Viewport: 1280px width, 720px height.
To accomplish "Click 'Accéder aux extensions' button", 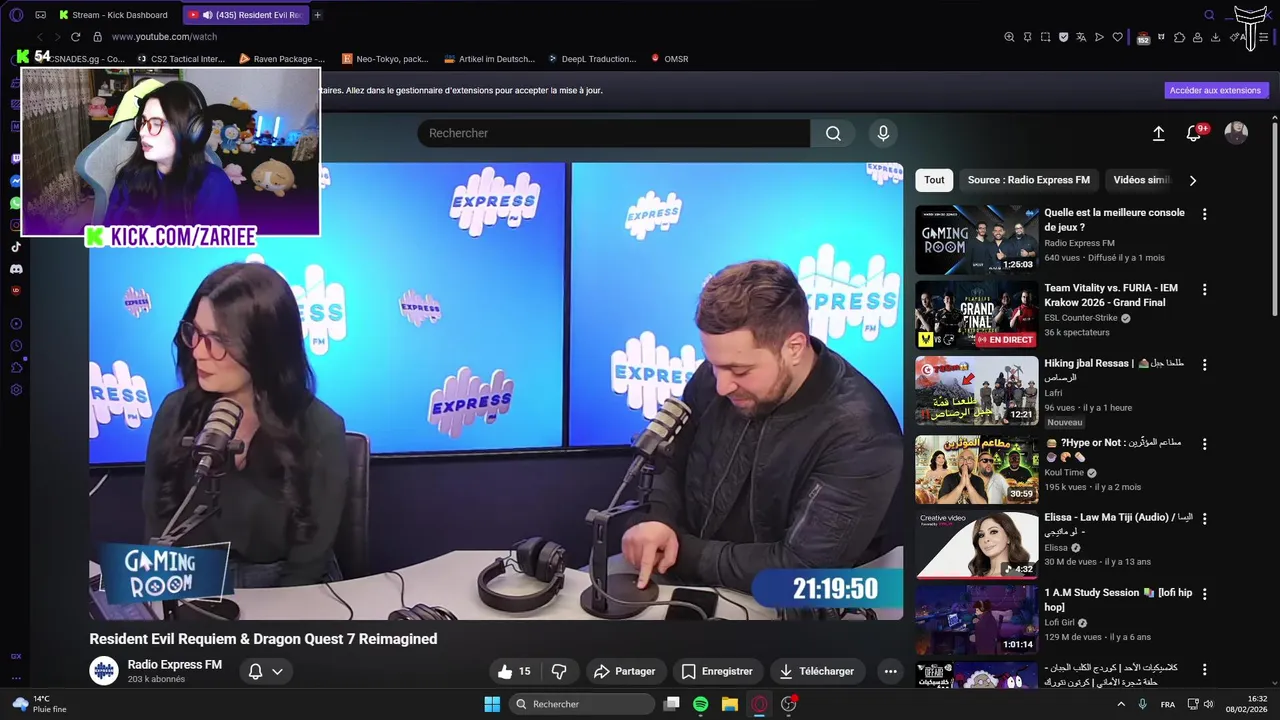I will (x=1216, y=90).
